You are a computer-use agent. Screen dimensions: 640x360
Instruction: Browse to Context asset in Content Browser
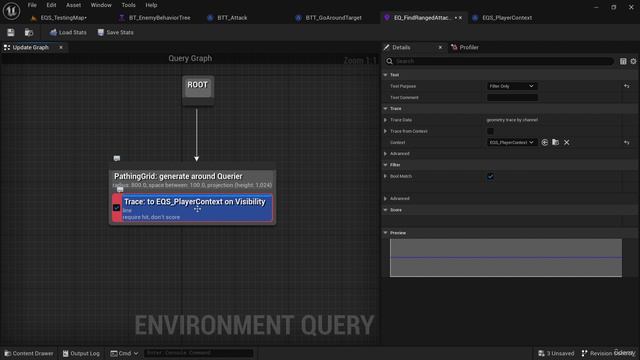pos(556,142)
